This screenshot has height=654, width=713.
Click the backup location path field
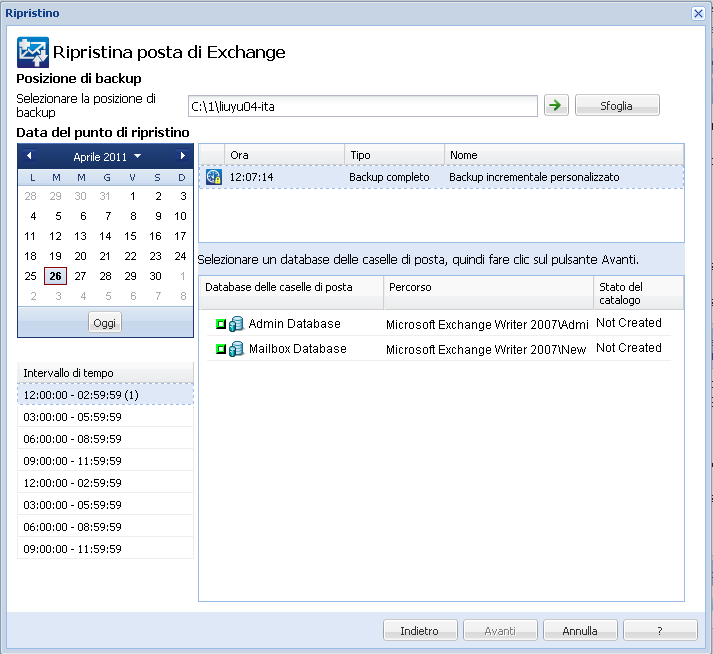point(363,106)
